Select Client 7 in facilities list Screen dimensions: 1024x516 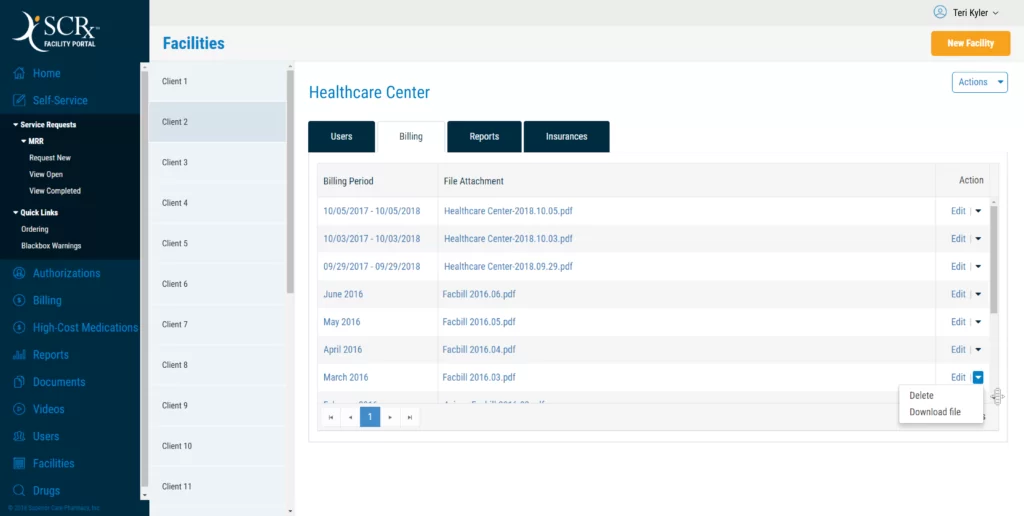coord(217,324)
